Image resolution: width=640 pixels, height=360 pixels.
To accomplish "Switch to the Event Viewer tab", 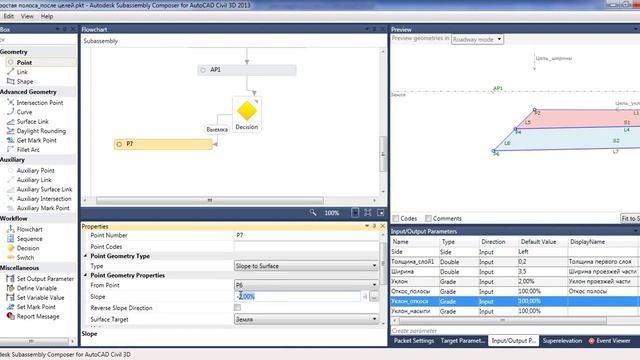I will pyautogui.click(x=610, y=340).
